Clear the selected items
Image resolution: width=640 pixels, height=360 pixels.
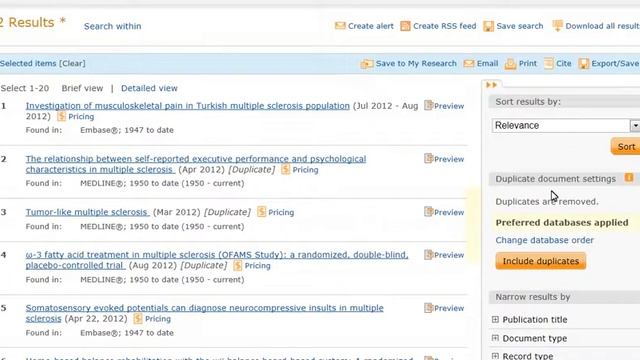tap(72, 63)
